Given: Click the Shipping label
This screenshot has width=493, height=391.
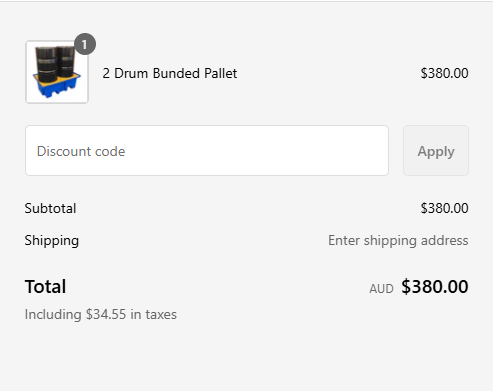Looking at the screenshot, I should coord(52,241).
